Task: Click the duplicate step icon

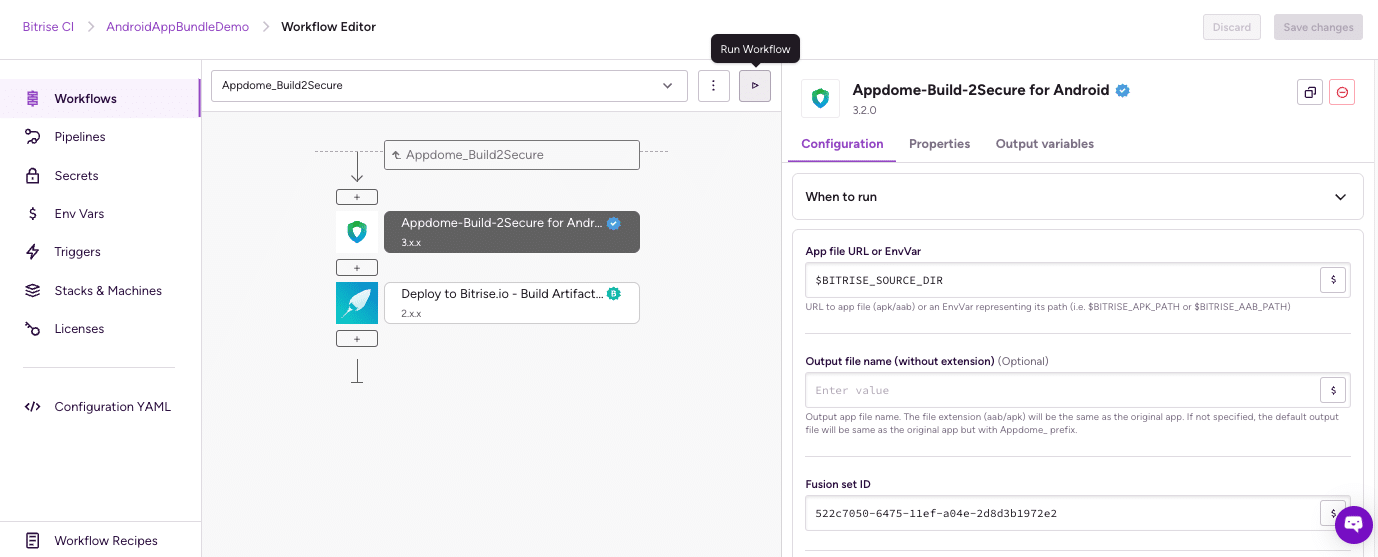Action: (x=1309, y=92)
